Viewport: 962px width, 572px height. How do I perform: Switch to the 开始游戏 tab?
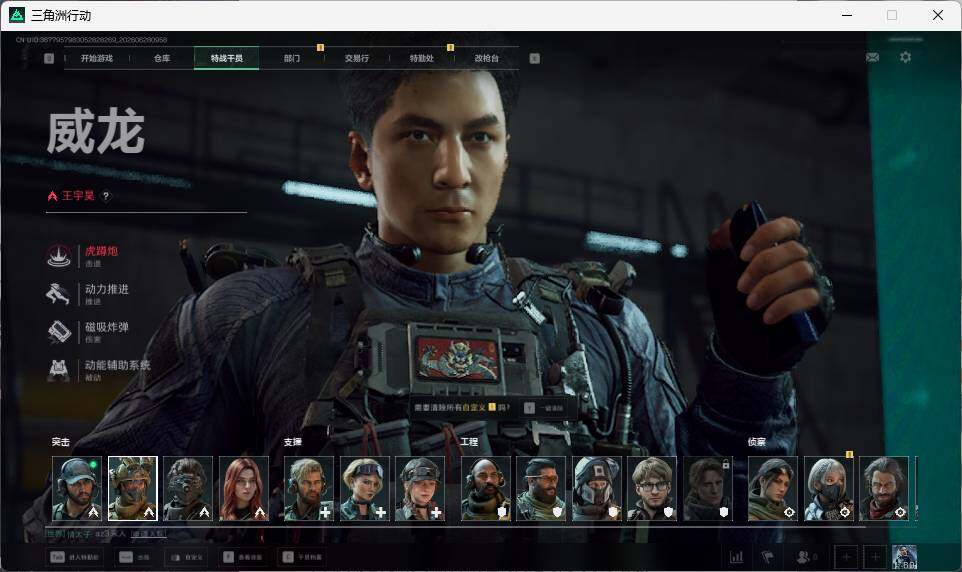[96, 58]
